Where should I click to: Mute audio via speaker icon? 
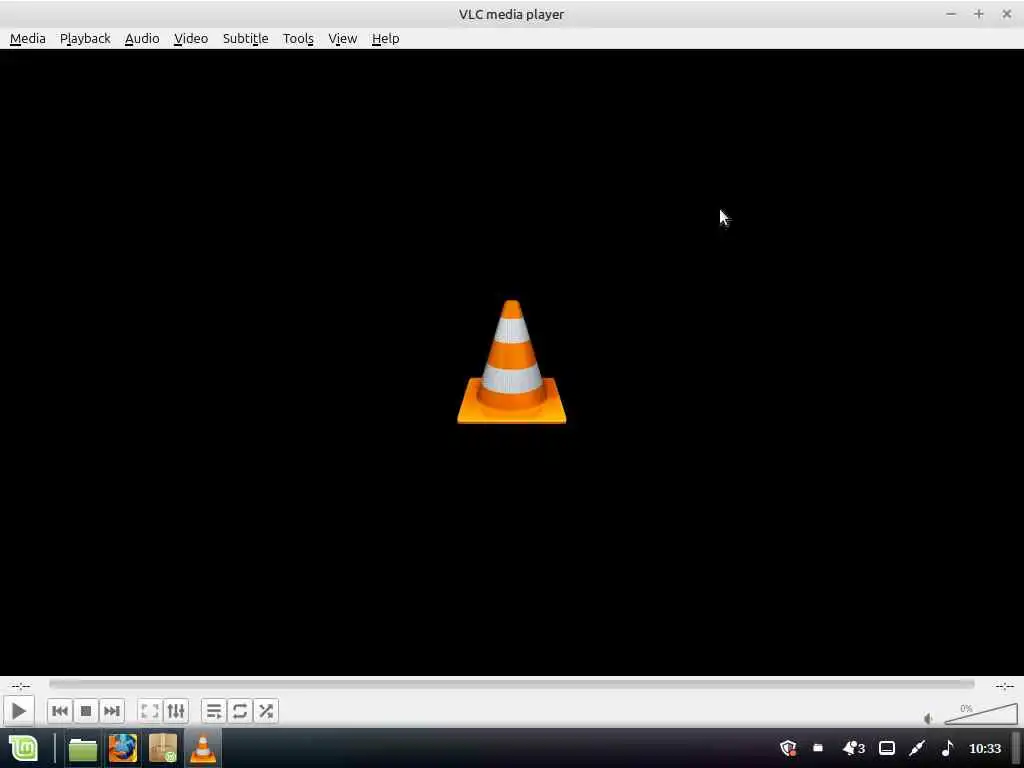(929, 719)
